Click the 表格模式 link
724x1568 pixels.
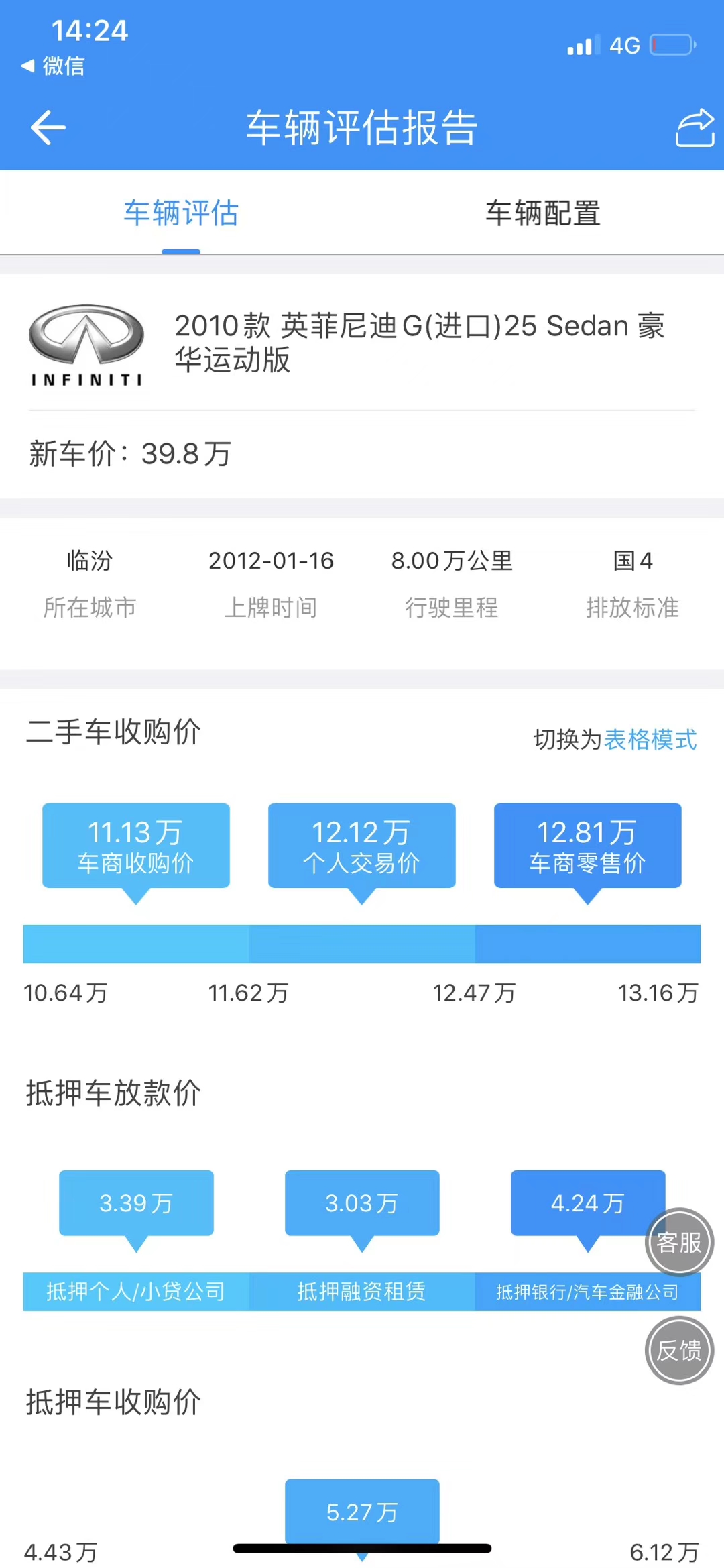[650, 740]
